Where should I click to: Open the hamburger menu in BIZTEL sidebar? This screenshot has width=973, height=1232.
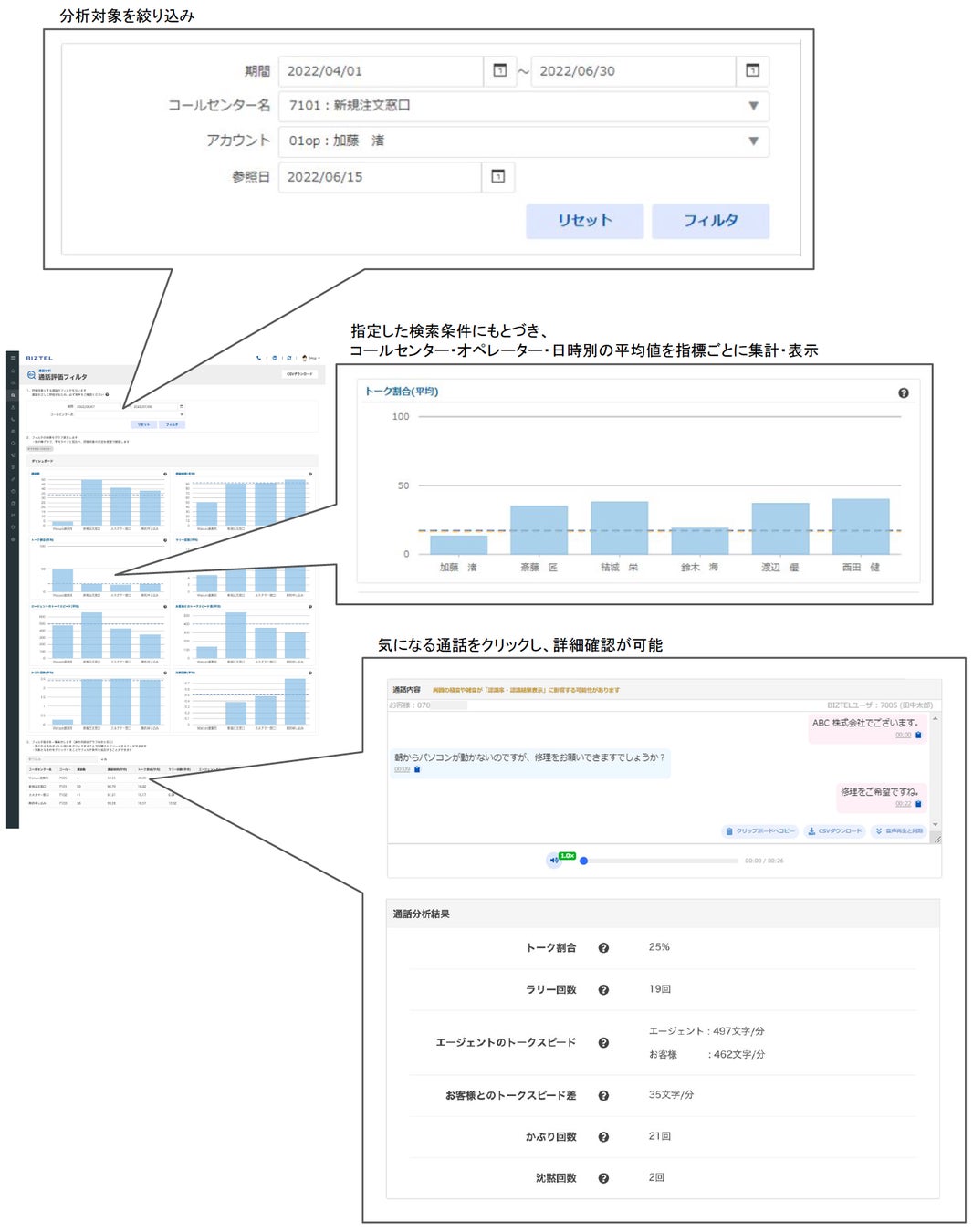click(x=12, y=358)
